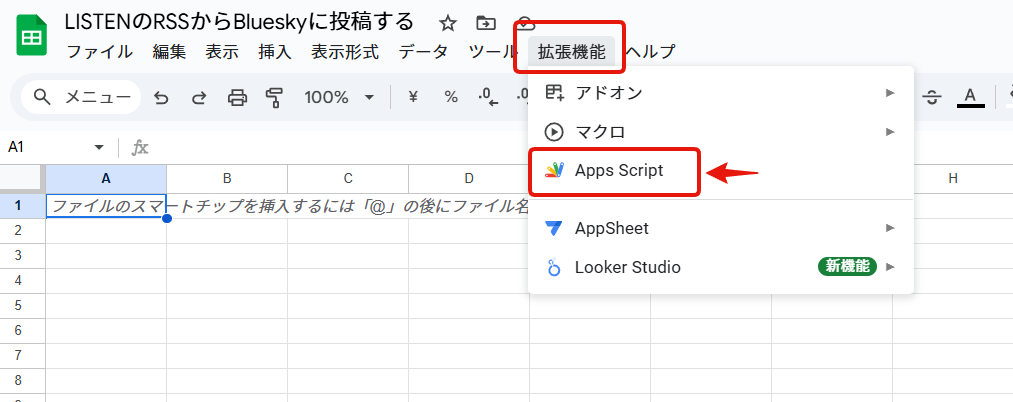The image size is (1013, 402).
Task: Select row 7 header
Action: pyautogui.click(x=18, y=355)
